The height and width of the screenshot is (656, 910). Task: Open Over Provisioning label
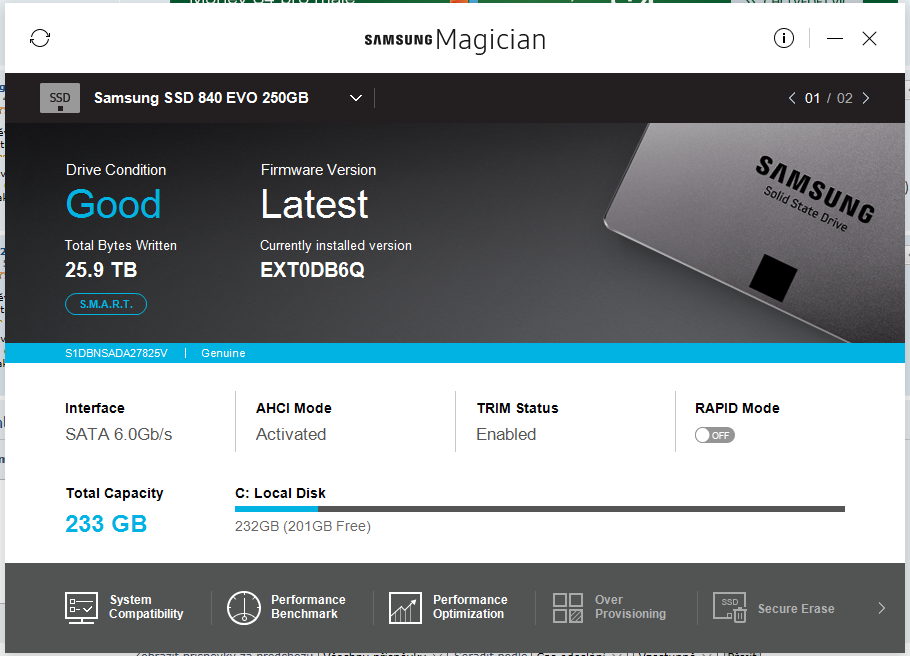(630, 607)
